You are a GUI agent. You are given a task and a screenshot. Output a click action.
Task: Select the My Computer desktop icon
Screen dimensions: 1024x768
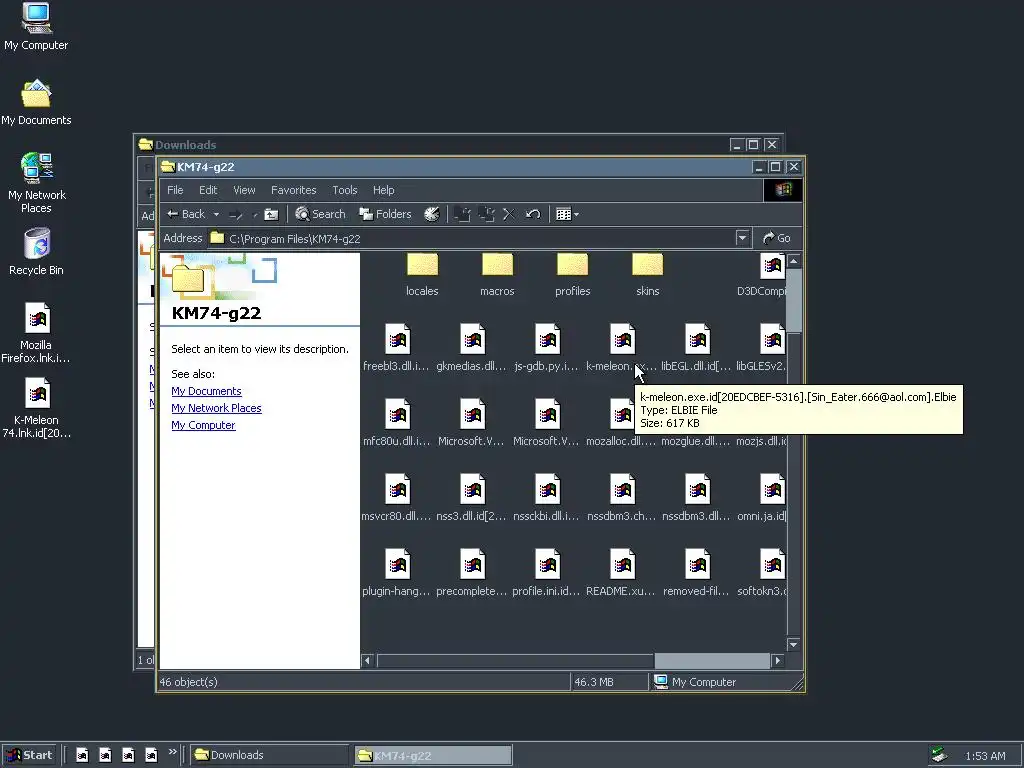(36, 27)
